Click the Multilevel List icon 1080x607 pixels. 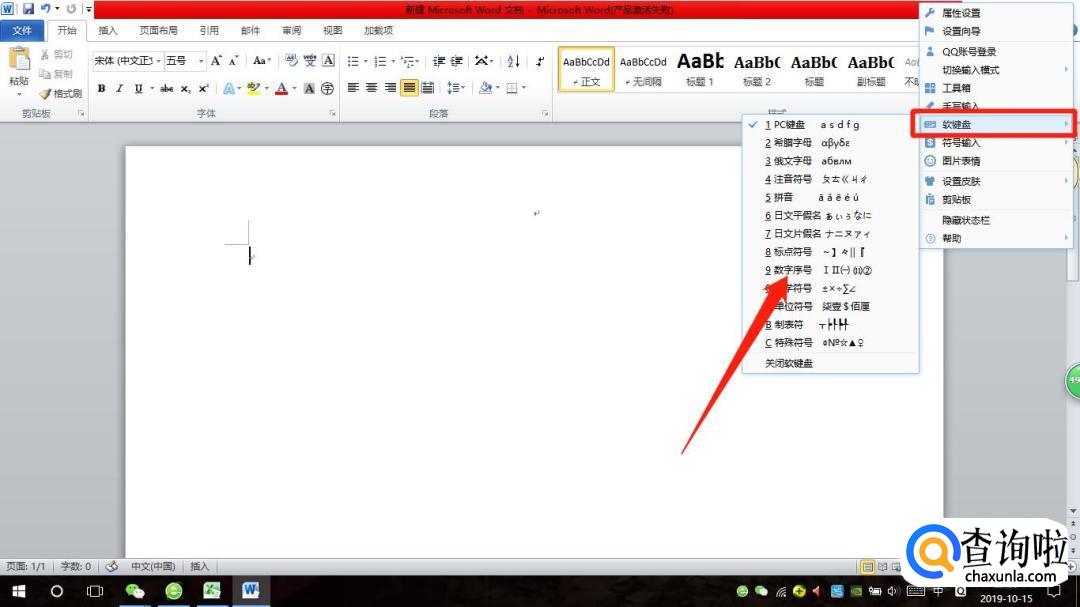pos(408,61)
